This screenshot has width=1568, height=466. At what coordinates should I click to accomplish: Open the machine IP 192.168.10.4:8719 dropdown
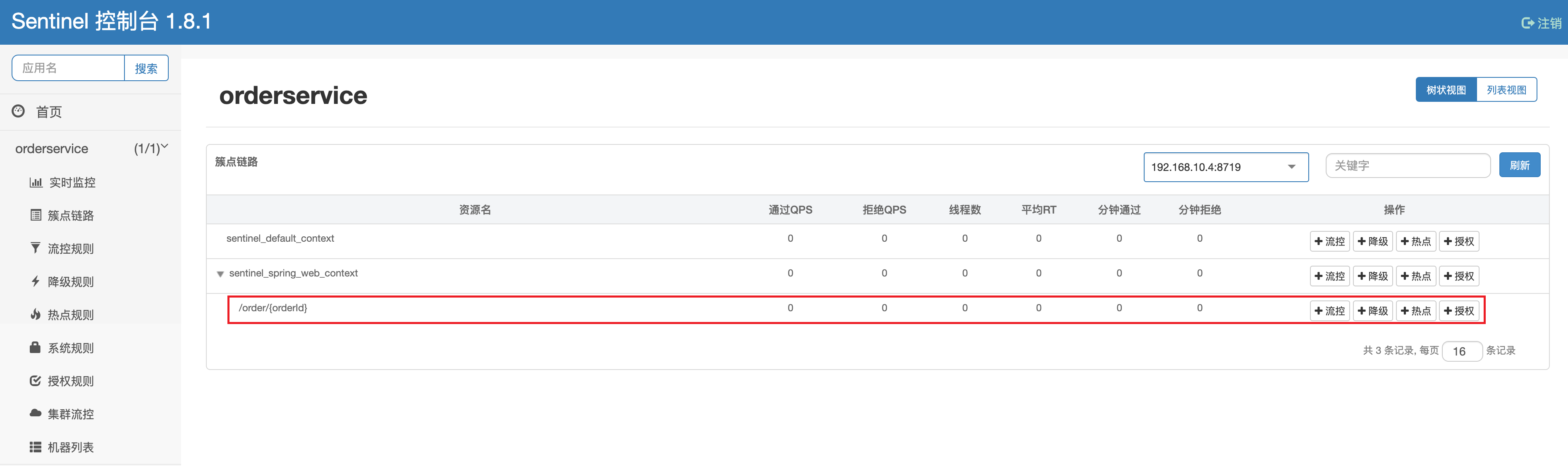[1226, 167]
